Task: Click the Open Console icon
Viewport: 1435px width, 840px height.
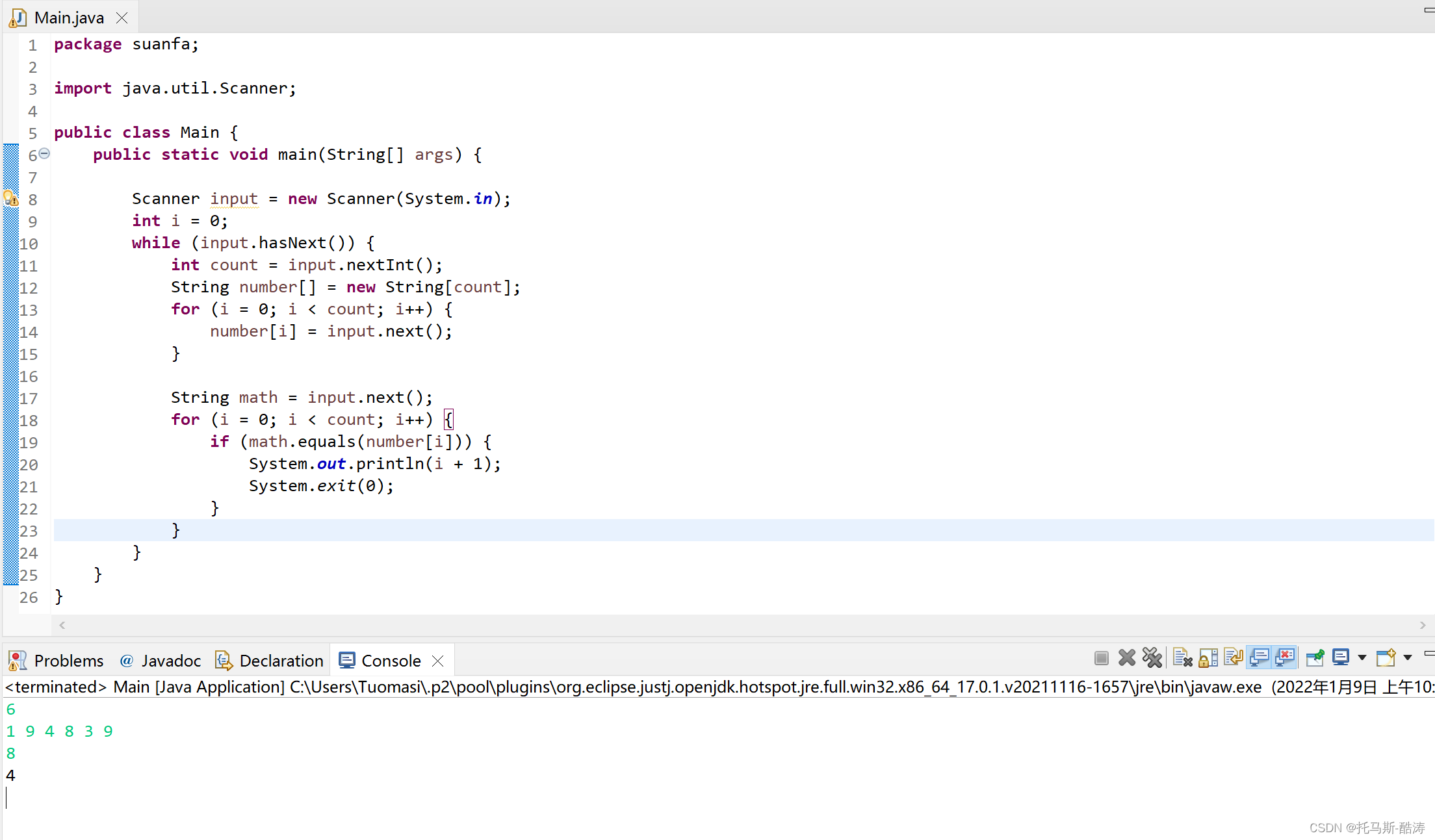Action: (1386, 659)
